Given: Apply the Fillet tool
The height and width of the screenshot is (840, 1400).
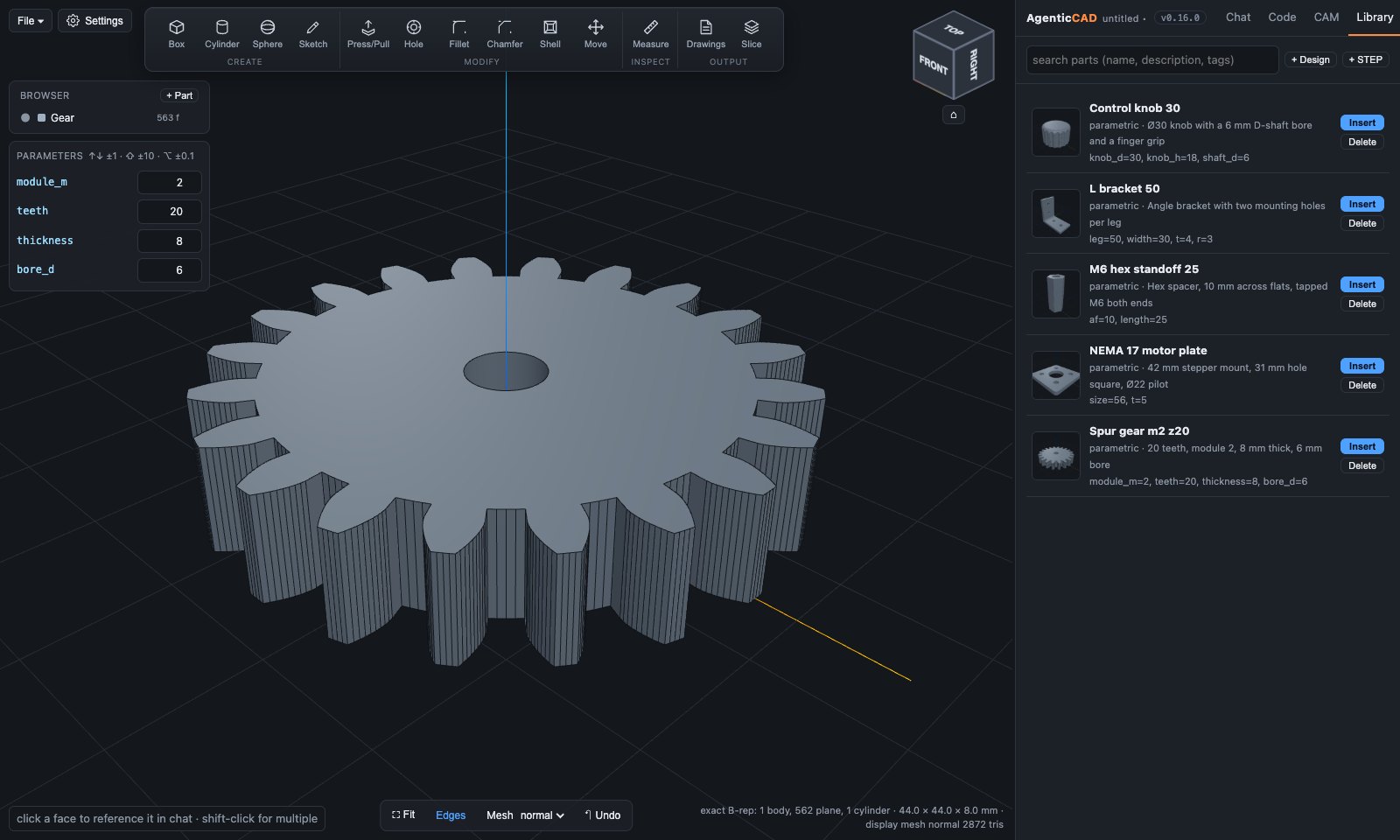Looking at the screenshot, I should [458, 34].
